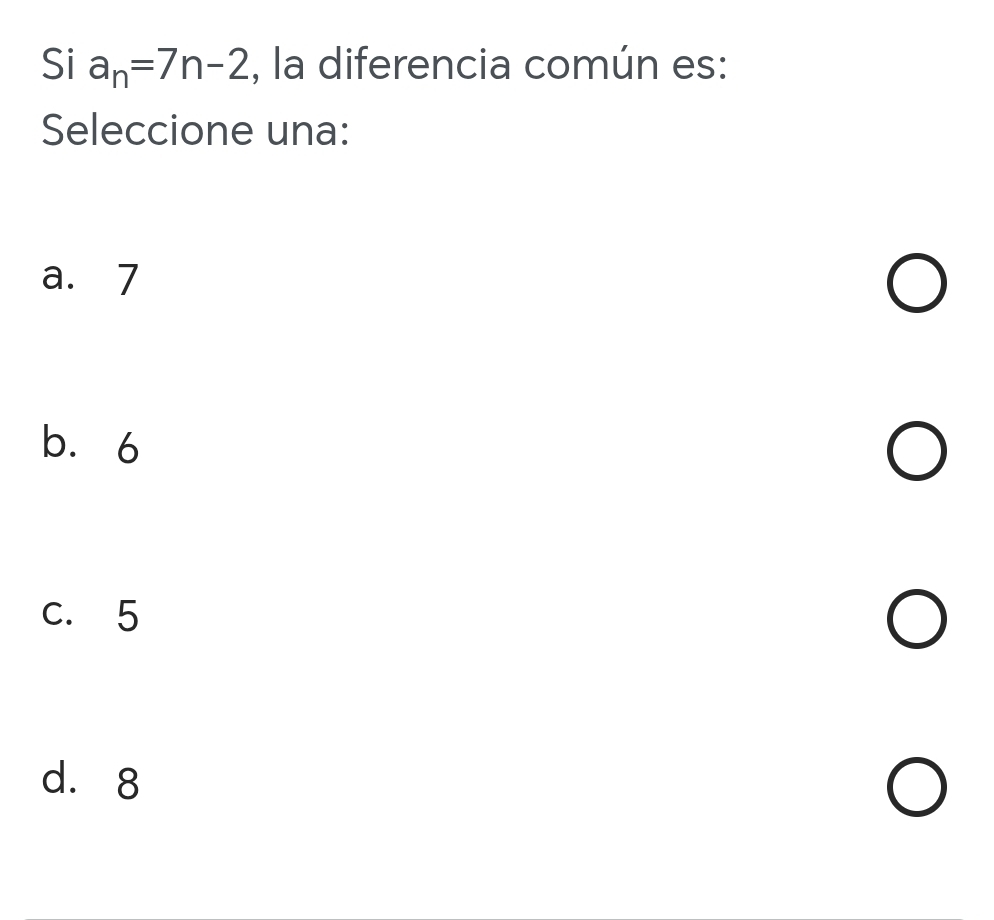The width and height of the screenshot is (994, 920).
Task: Click the answer value 8
Action: coord(127,784)
